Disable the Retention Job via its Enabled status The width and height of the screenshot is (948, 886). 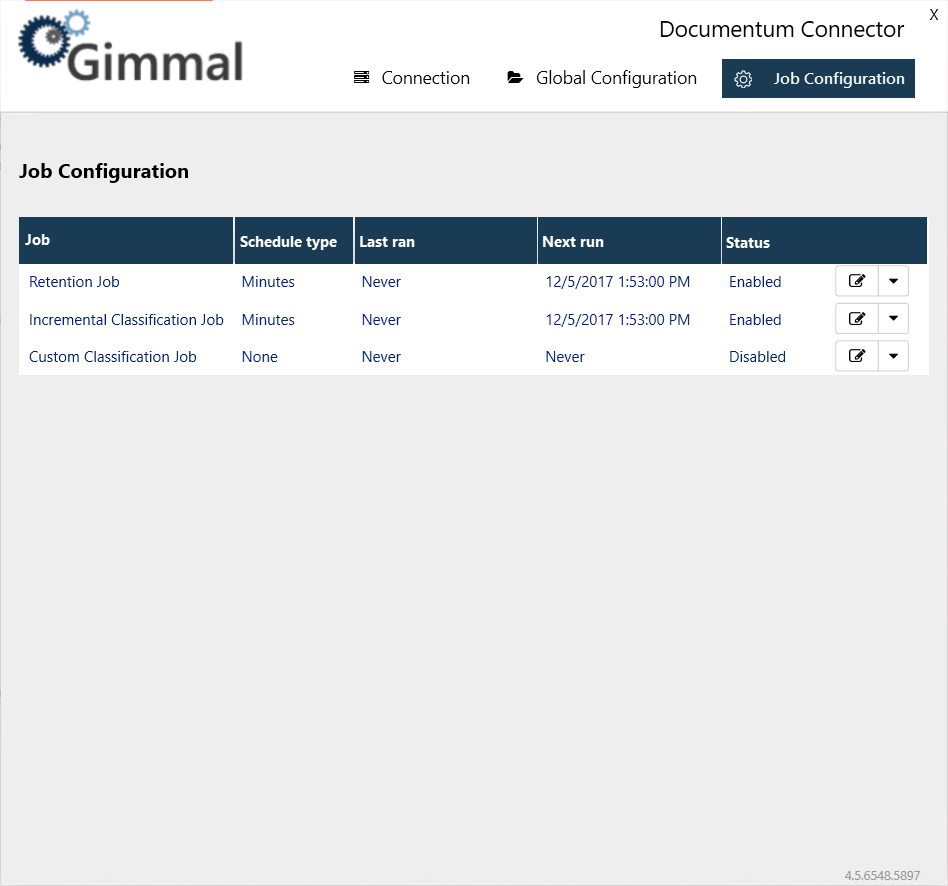click(x=755, y=281)
